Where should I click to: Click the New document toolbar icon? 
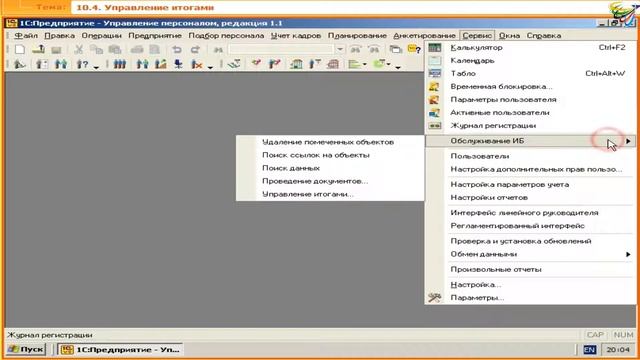(x=20, y=49)
